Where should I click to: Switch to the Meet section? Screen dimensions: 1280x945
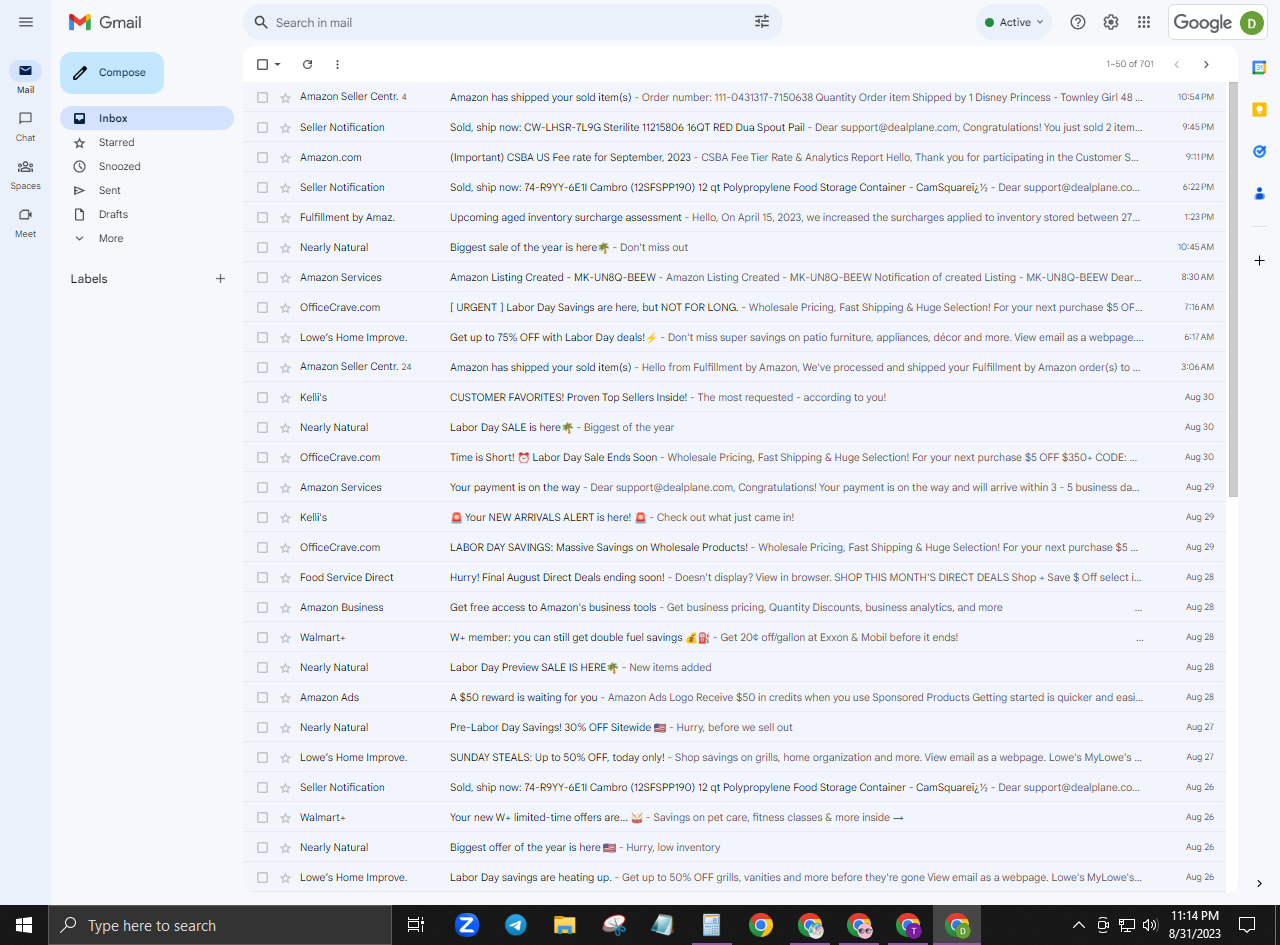(x=26, y=221)
